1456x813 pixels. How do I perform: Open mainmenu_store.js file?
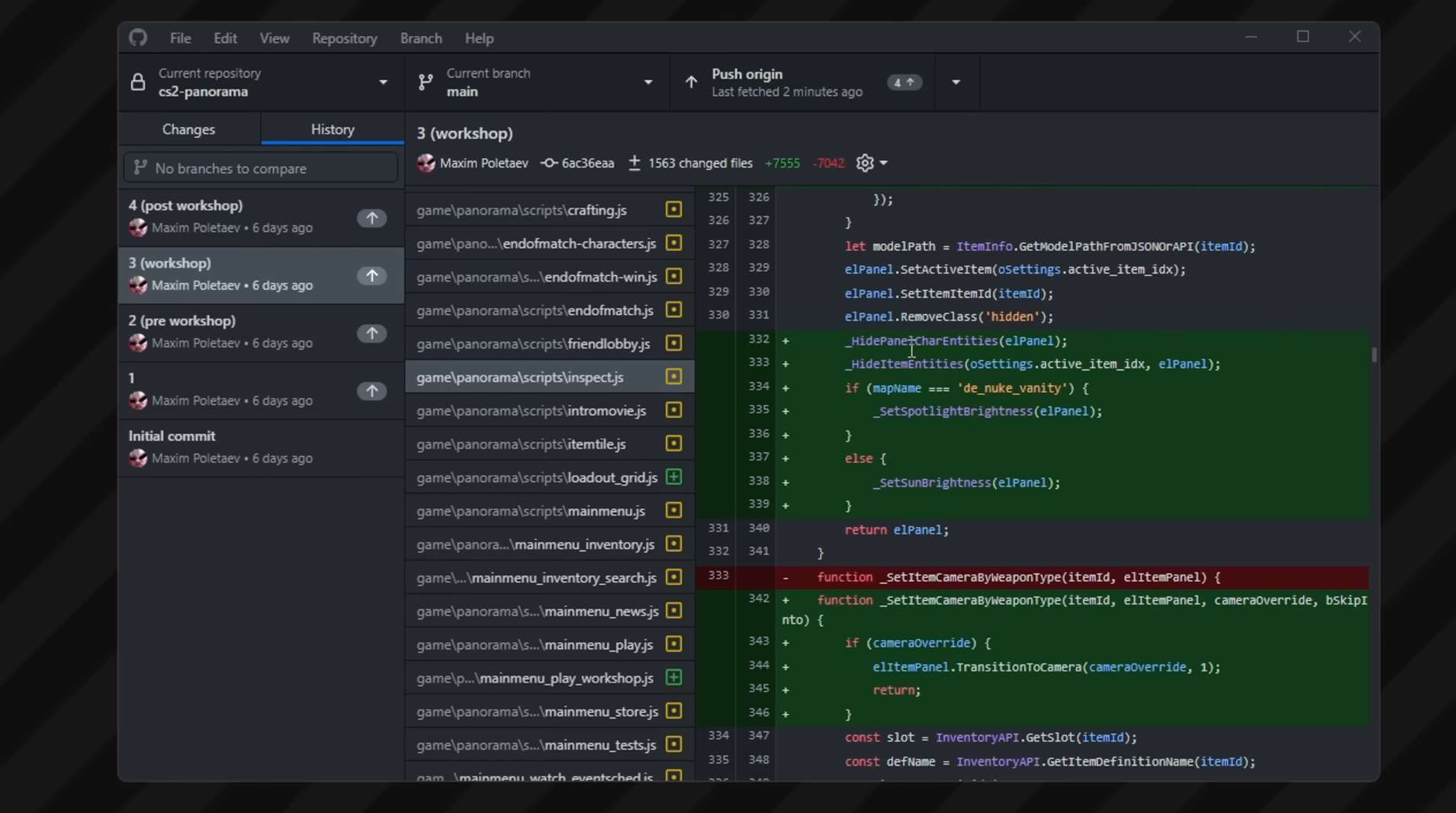tap(549, 712)
